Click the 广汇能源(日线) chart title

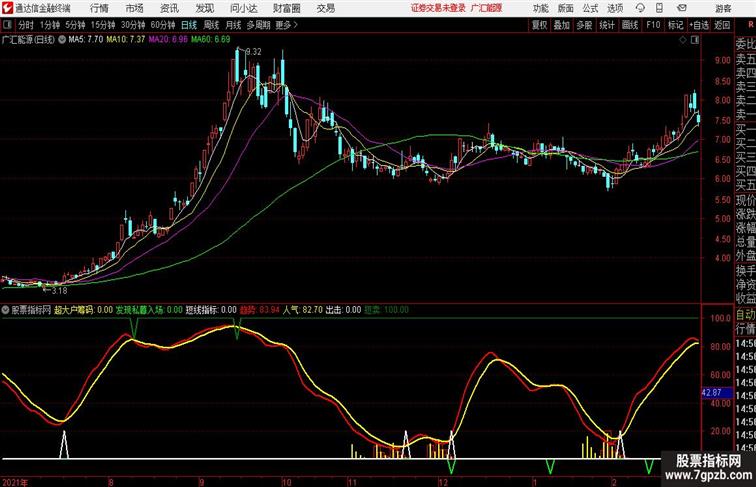[x=28, y=40]
